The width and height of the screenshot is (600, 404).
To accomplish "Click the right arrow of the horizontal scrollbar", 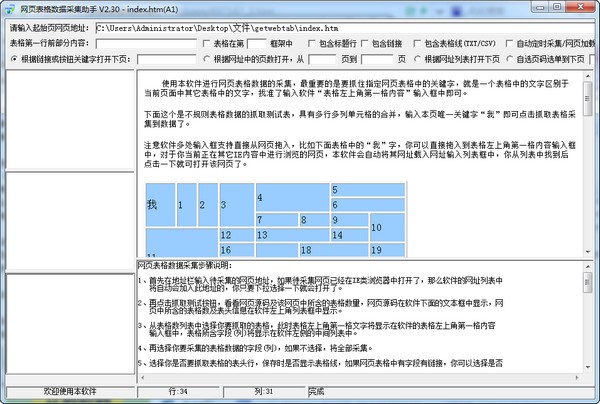I will click(577, 378).
